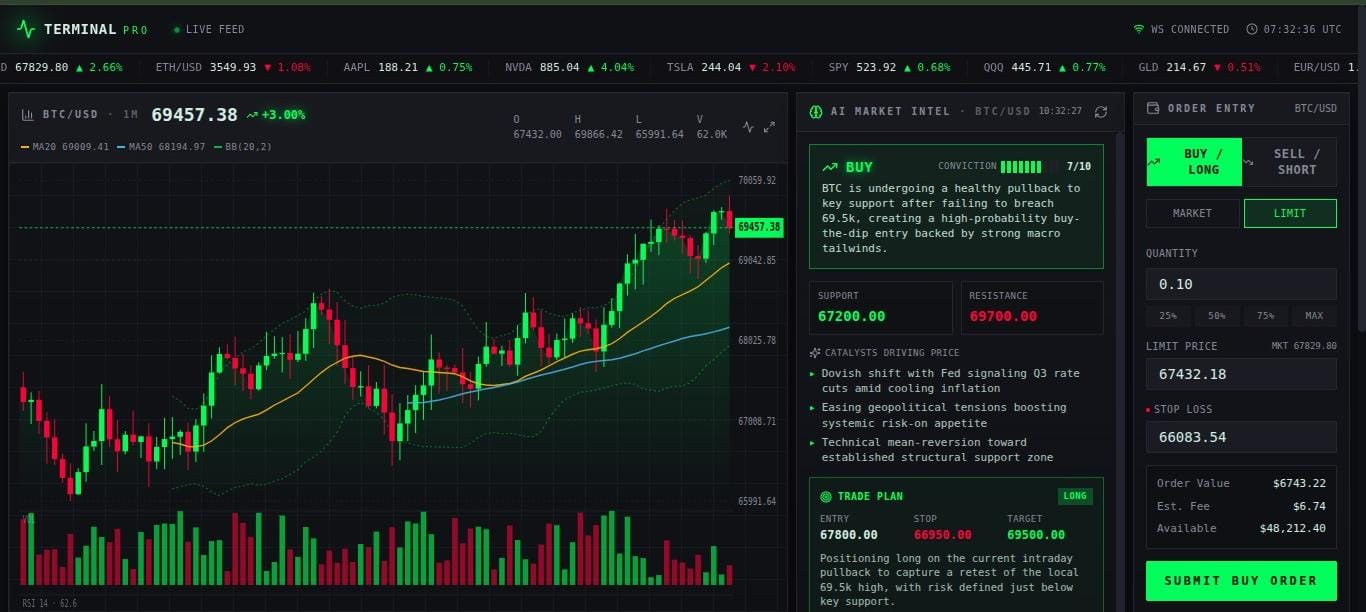Expand chart to fullscreen

point(769,127)
